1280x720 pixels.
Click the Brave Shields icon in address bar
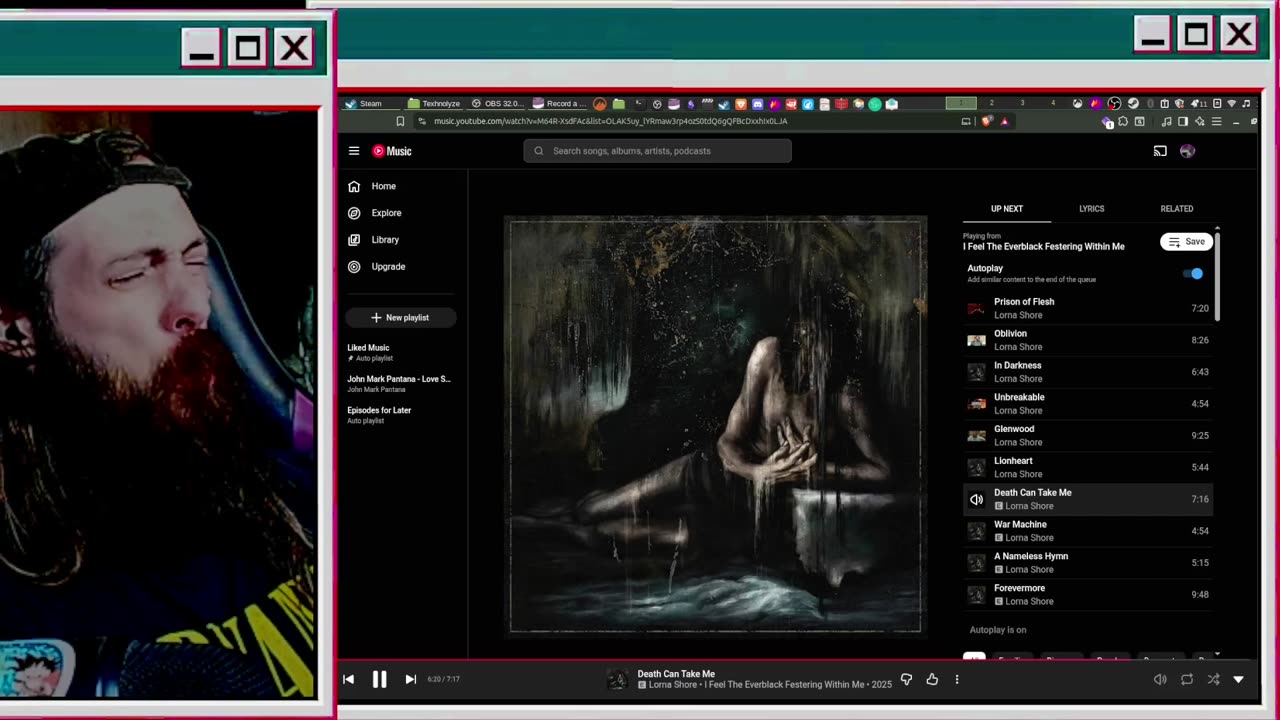pyautogui.click(x=987, y=121)
